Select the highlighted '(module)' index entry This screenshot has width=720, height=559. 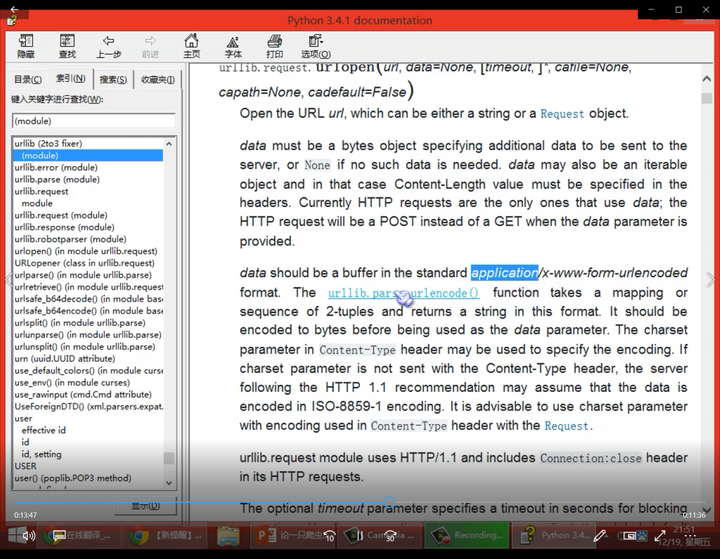(x=88, y=155)
